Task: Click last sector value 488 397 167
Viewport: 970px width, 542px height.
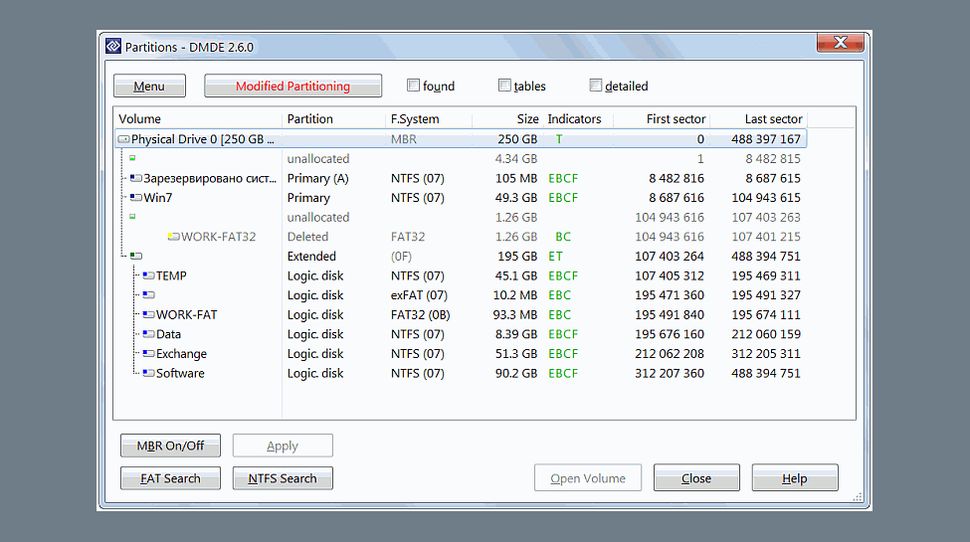Action: tap(766, 139)
